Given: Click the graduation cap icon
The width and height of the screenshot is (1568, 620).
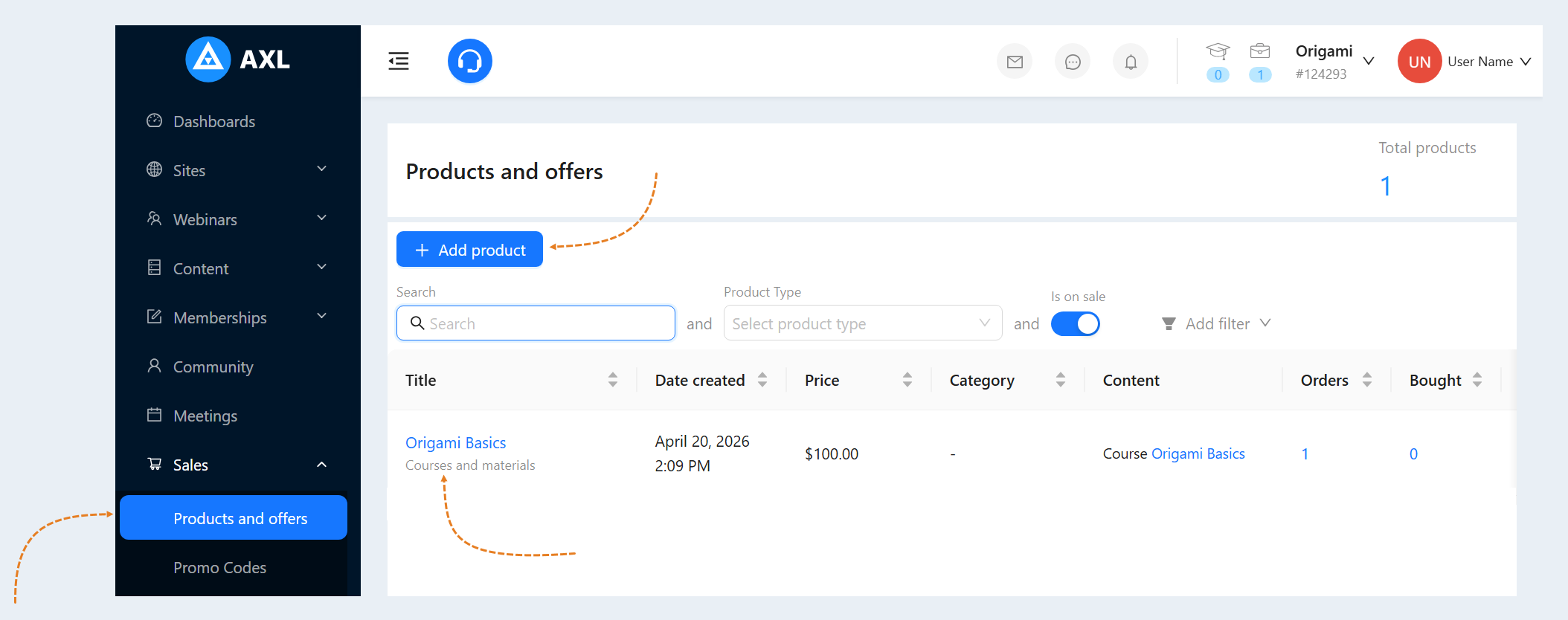Looking at the screenshot, I should [x=1218, y=51].
